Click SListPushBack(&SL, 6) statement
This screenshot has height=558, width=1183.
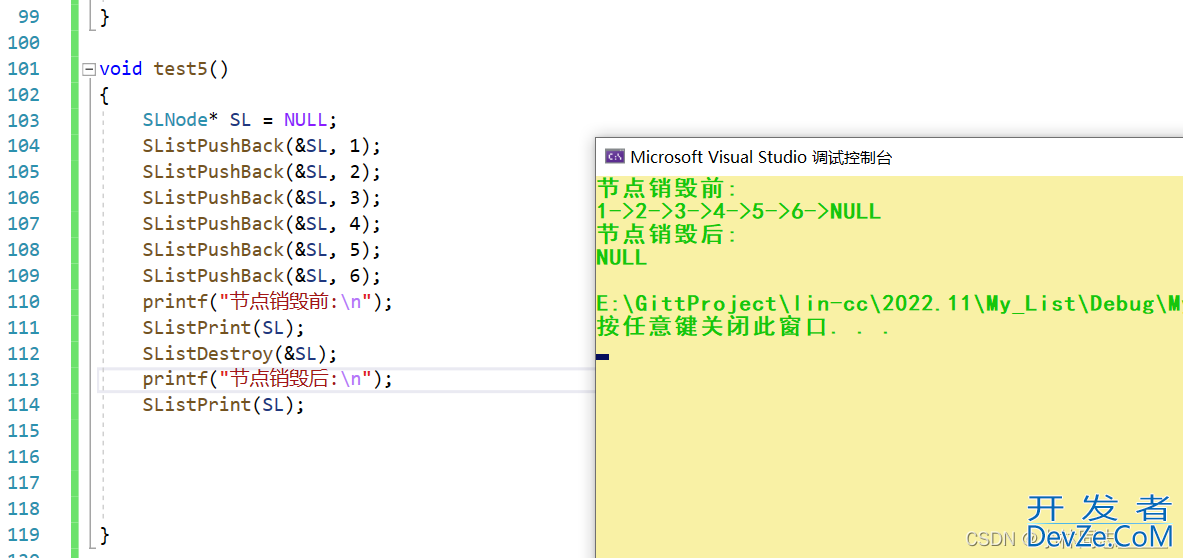click(x=262, y=276)
